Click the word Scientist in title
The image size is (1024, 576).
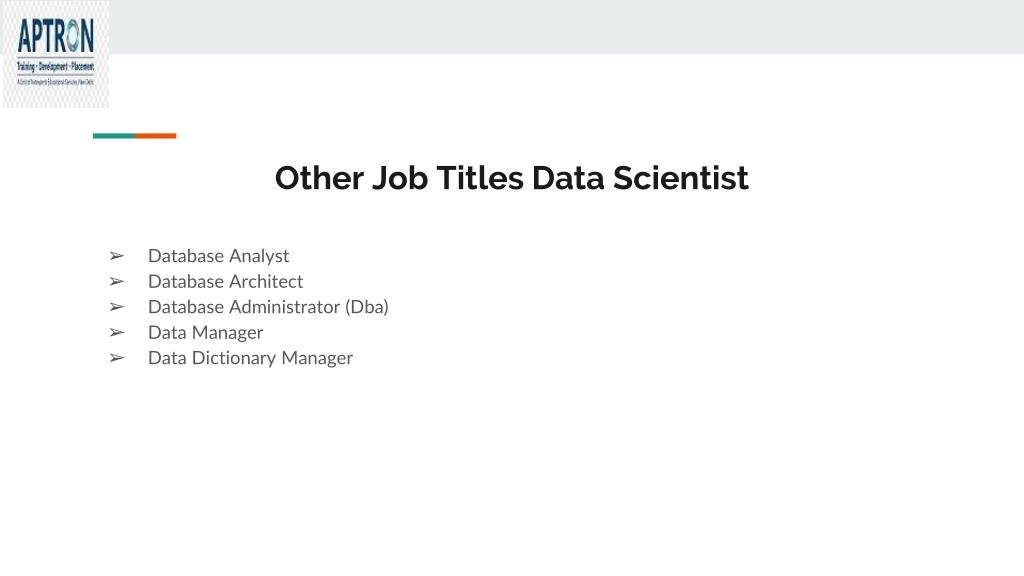tap(680, 178)
